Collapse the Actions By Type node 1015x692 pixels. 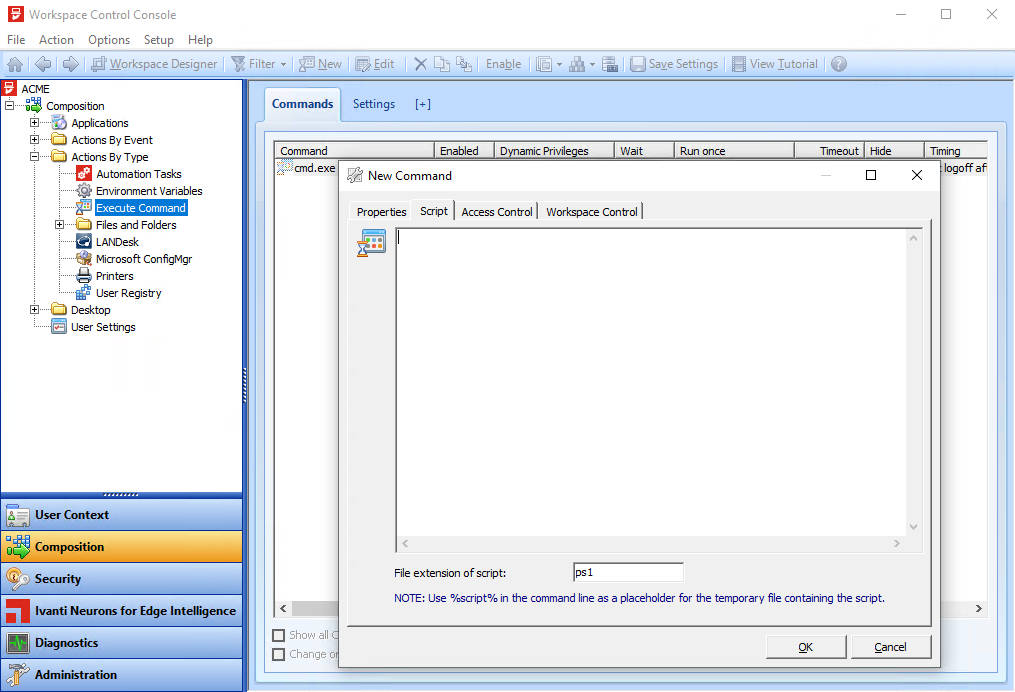click(34, 157)
